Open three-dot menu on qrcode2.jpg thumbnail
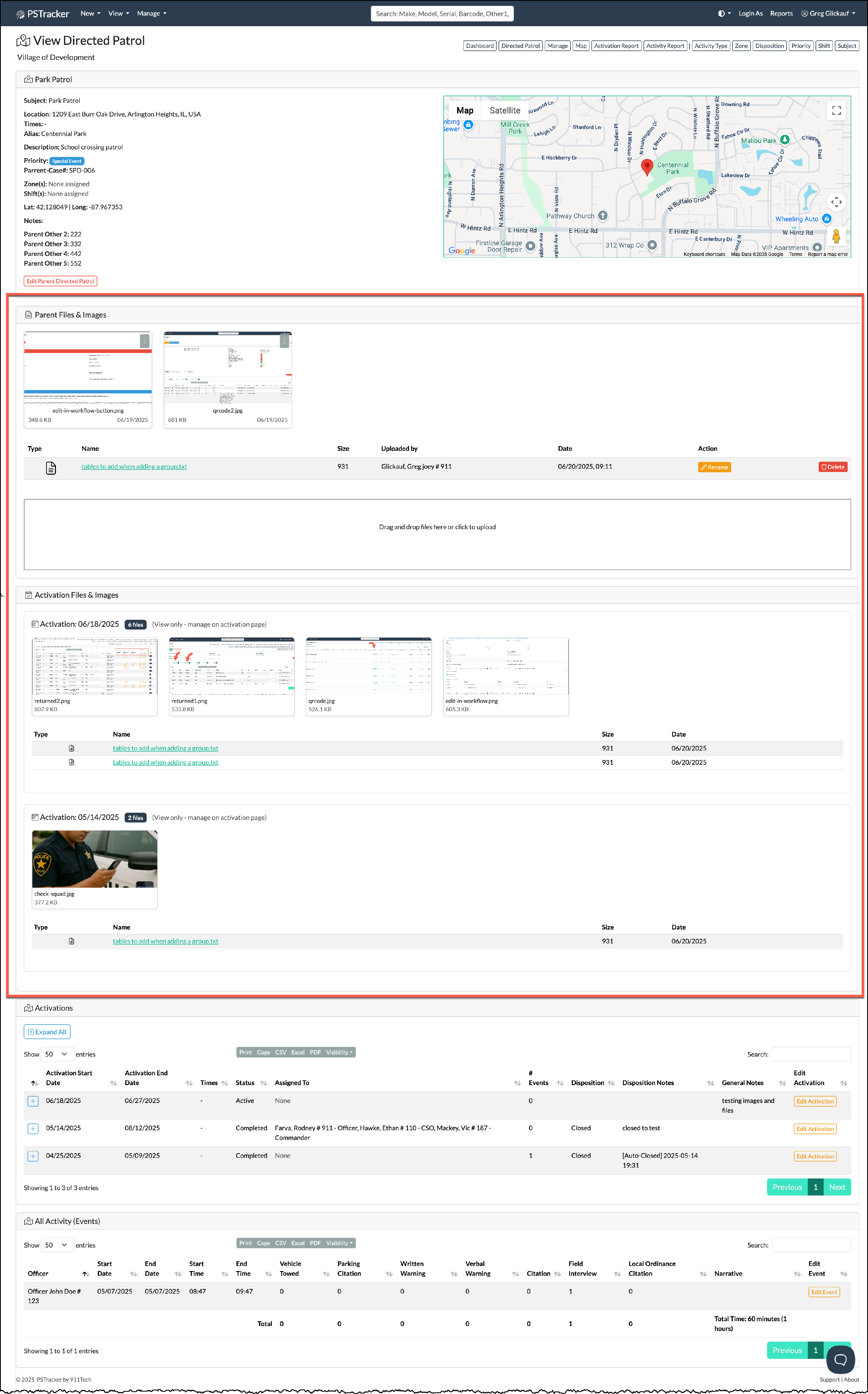The height and width of the screenshot is (1394, 868). [x=284, y=341]
